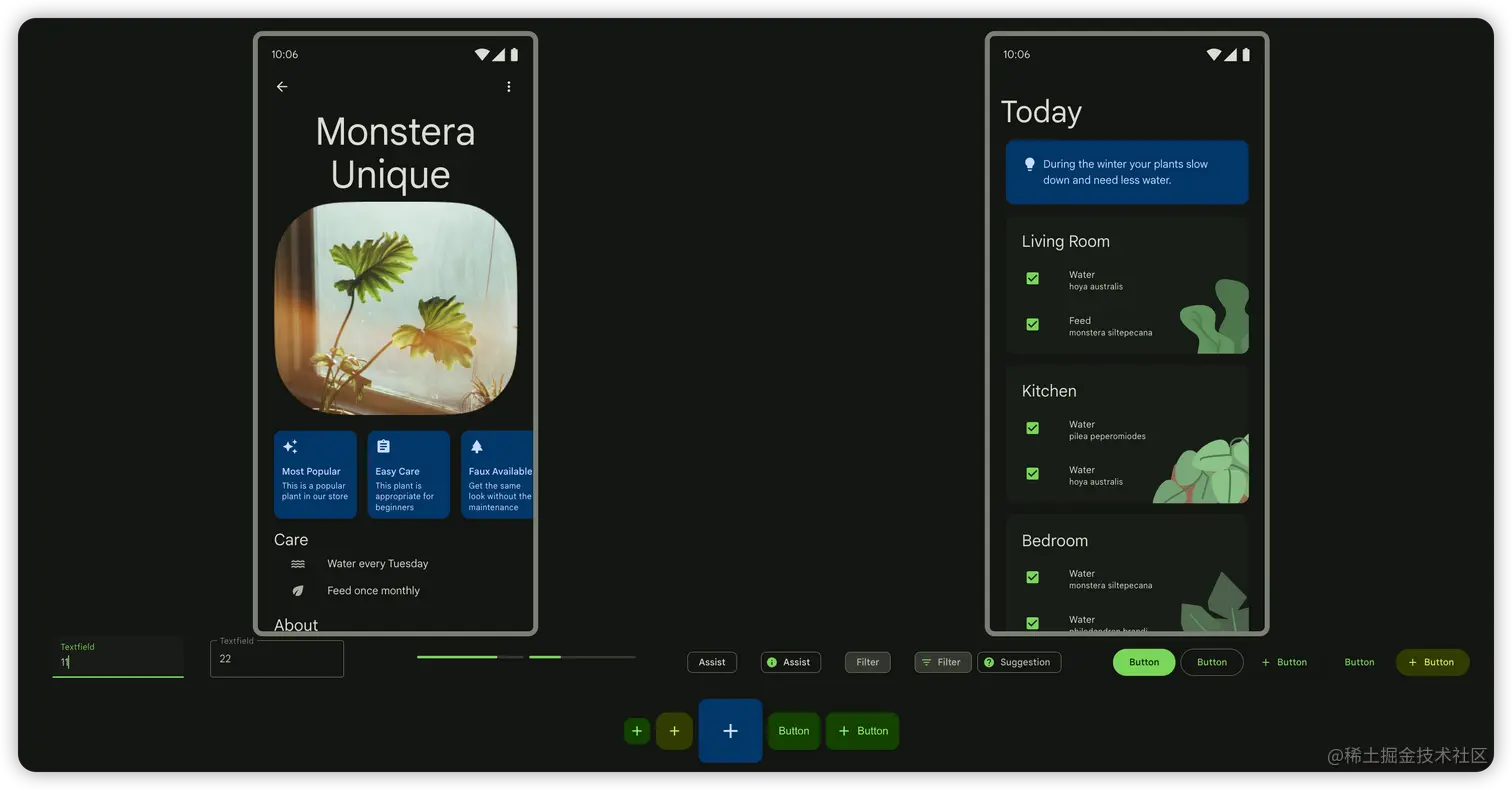Select the Filter chip without icon
Image resolution: width=1512 pixels, height=790 pixels.
868,662
